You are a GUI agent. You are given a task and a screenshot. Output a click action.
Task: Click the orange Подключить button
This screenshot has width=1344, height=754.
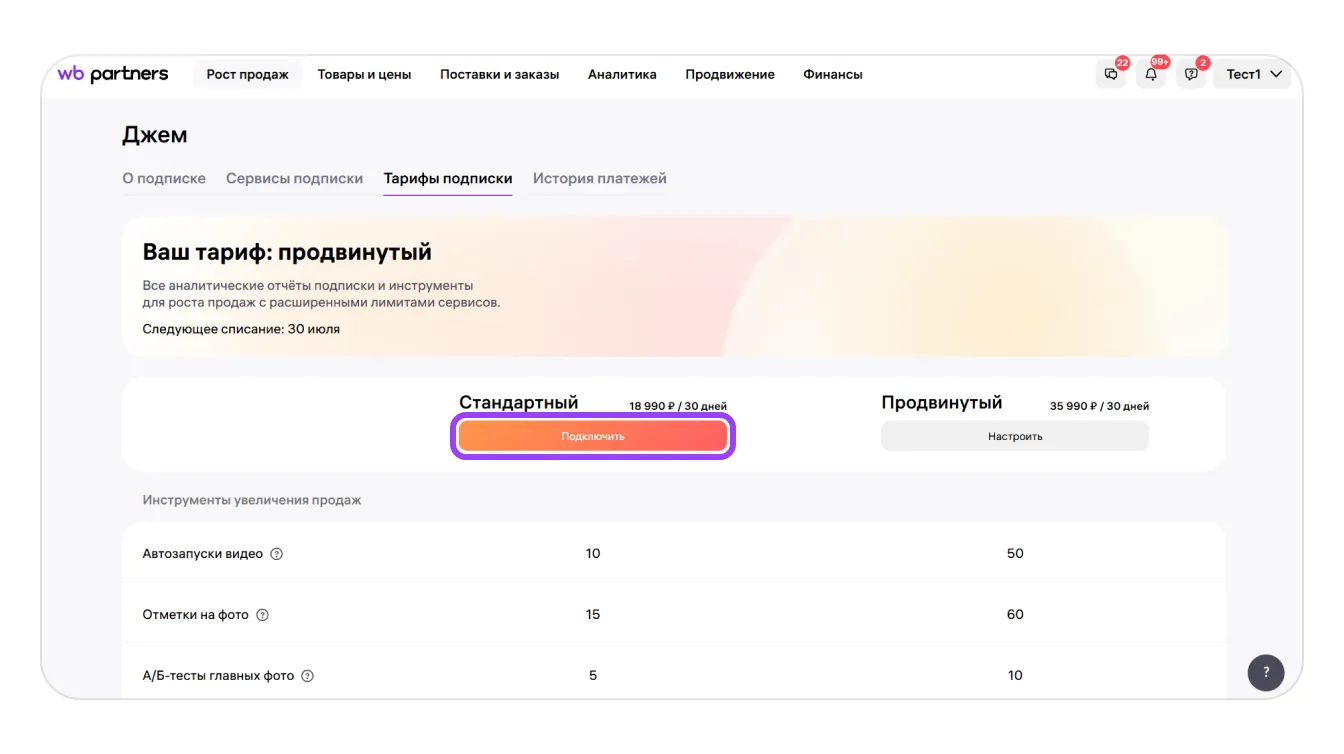(x=593, y=436)
